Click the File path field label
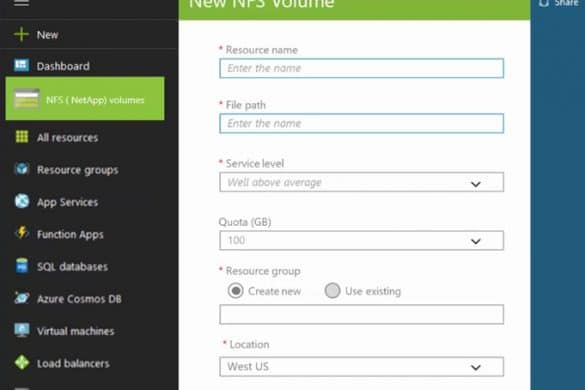585x390 pixels. pyautogui.click(x=245, y=105)
